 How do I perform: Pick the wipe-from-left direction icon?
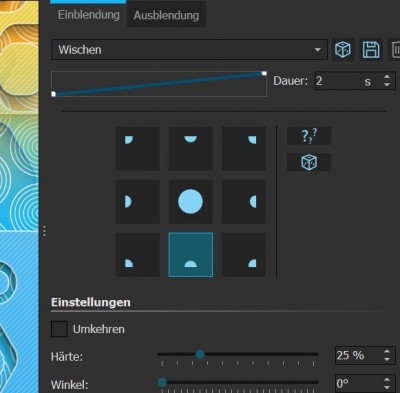click(138, 202)
